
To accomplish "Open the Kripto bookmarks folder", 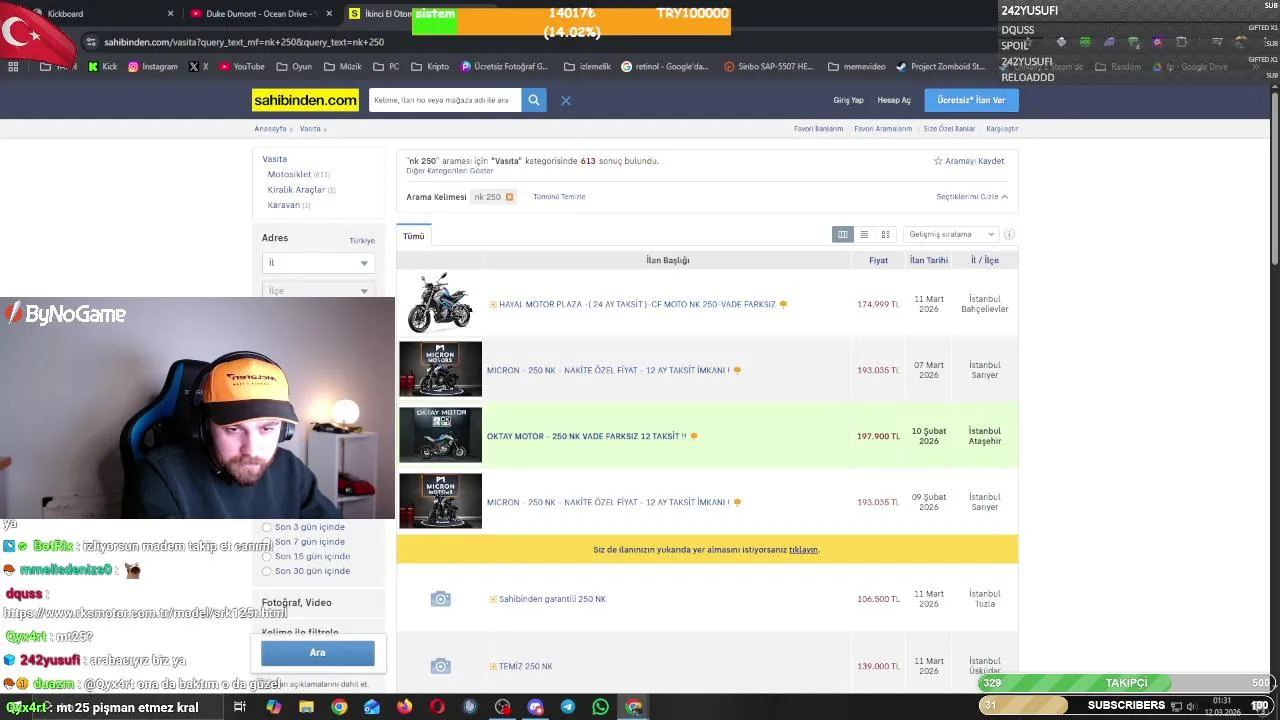I will pos(430,67).
